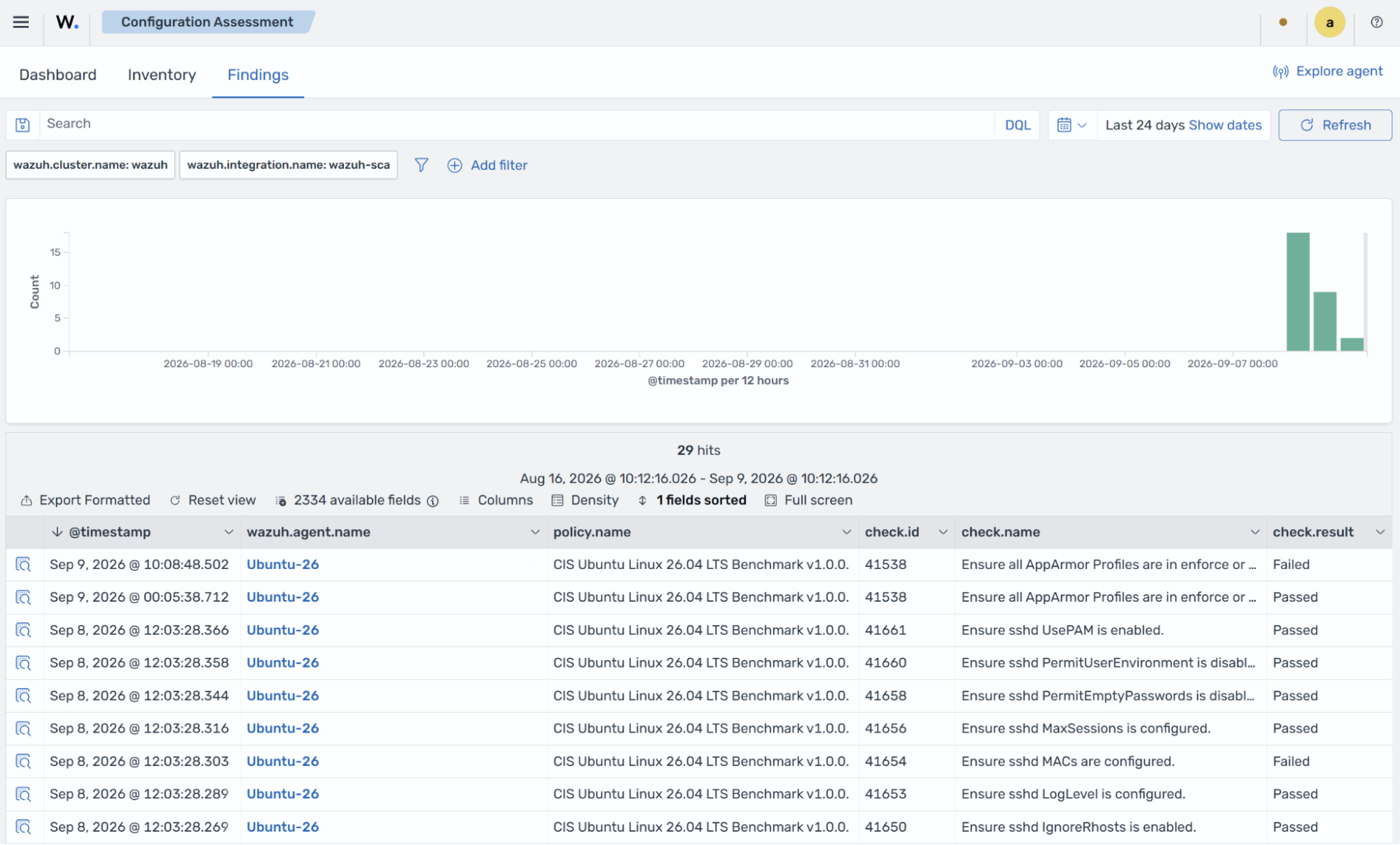Click the small status dot indicator

pos(1283,22)
